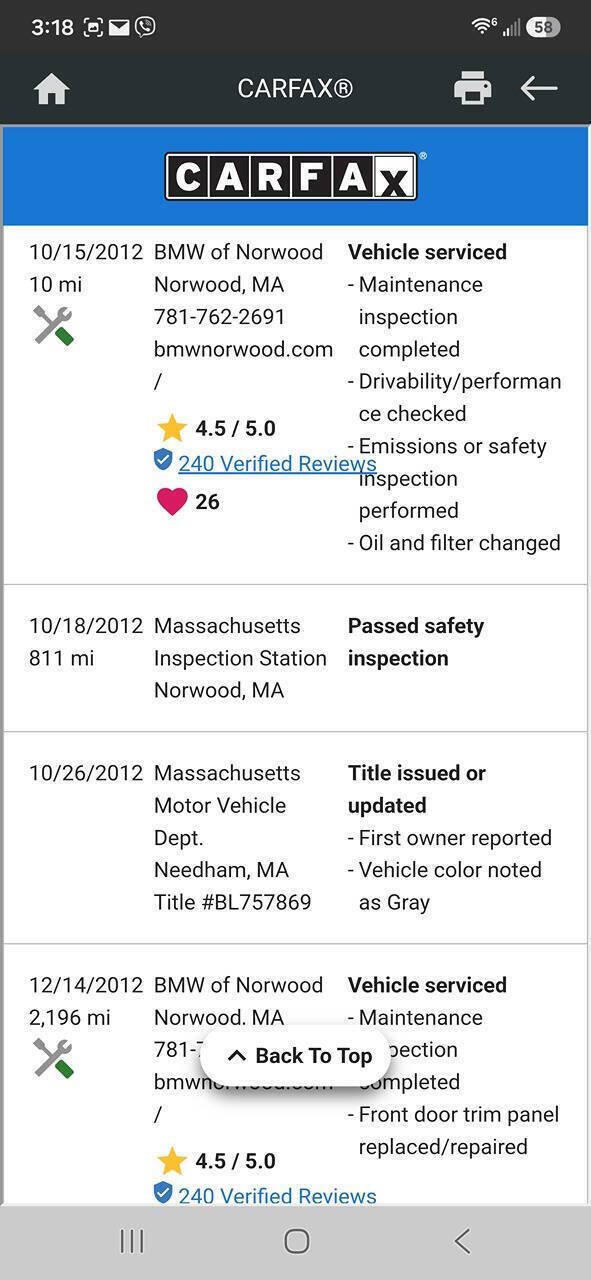Tap the Android back navigation chevron
Screen dimensions: 591x1280
(x=461, y=1241)
